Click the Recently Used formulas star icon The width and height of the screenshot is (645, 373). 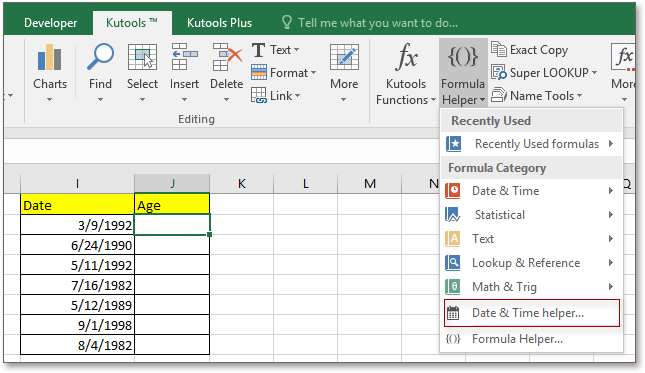pyautogui.click(x=454, y=144)
